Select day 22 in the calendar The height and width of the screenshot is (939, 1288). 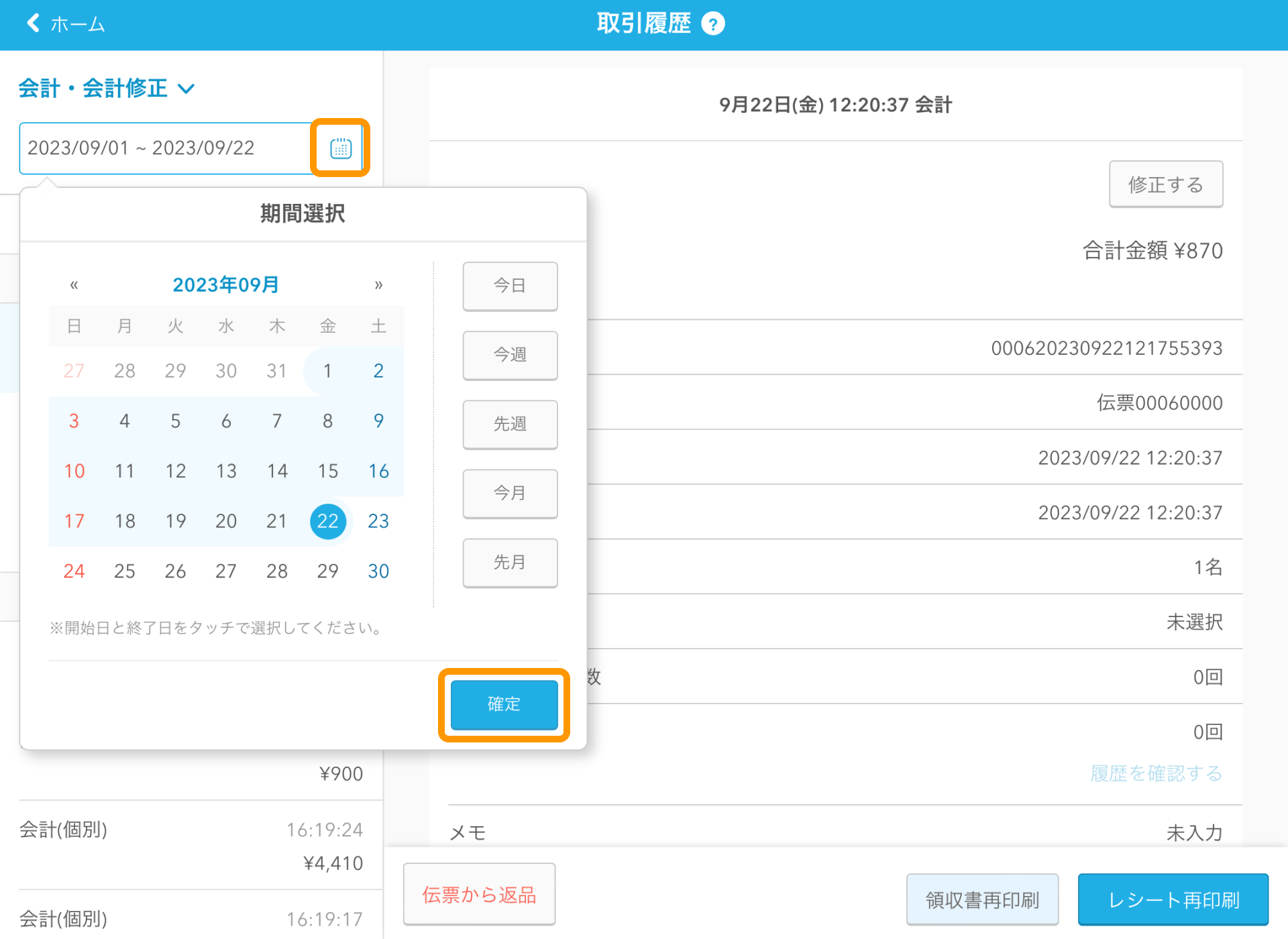click(327, 521)
